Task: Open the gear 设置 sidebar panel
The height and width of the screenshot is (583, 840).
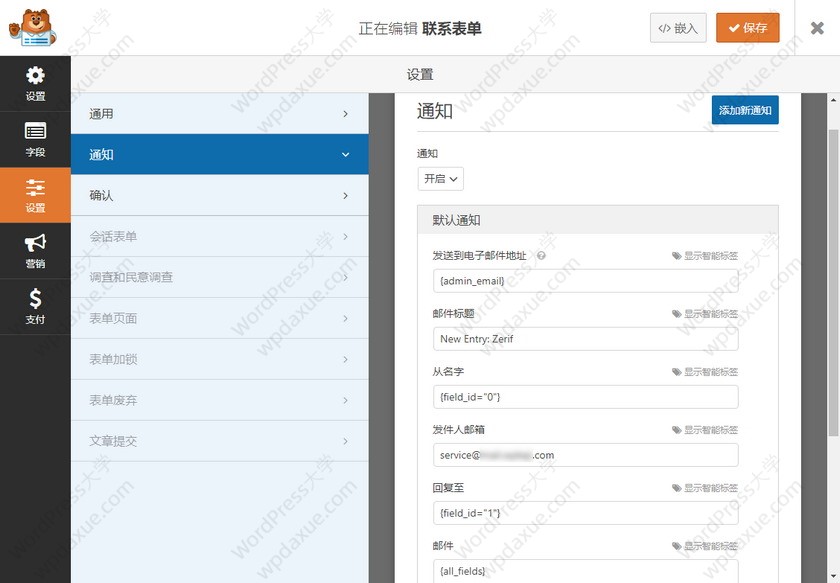Action: click(x=35, y=84)
